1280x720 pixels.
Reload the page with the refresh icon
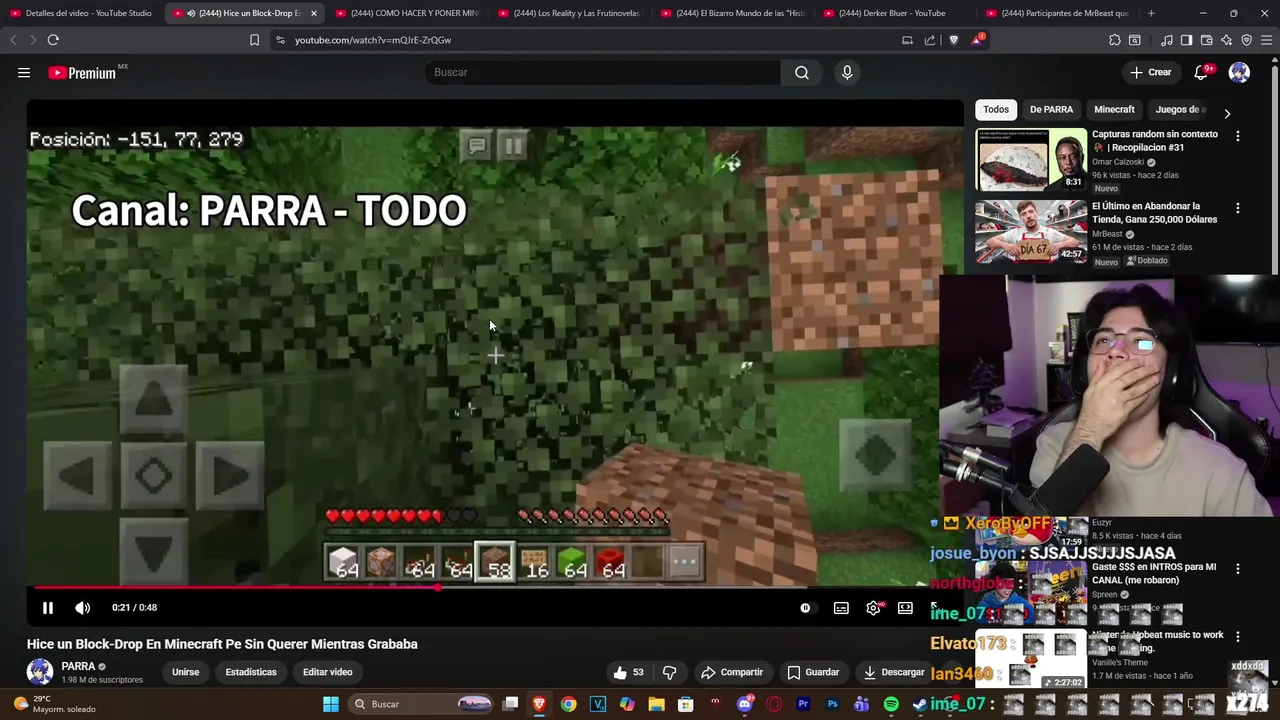tap(53, 40)
